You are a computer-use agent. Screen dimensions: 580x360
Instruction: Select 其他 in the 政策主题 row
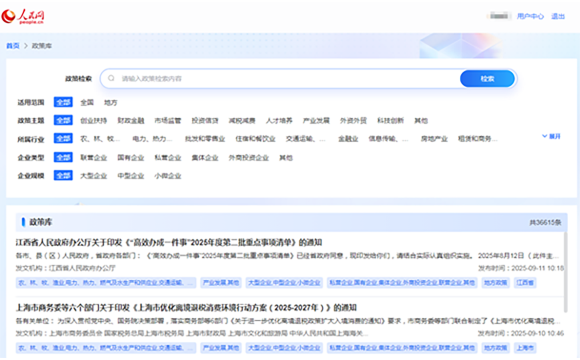coord(421,121)
